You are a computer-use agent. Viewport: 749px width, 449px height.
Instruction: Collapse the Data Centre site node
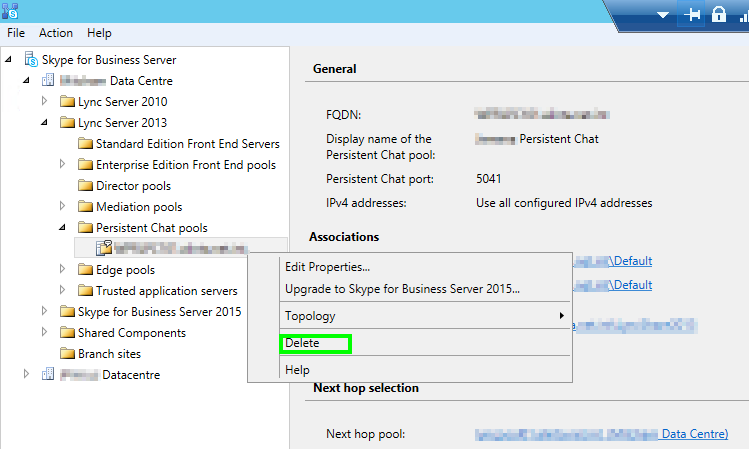(x=26, y=80)
